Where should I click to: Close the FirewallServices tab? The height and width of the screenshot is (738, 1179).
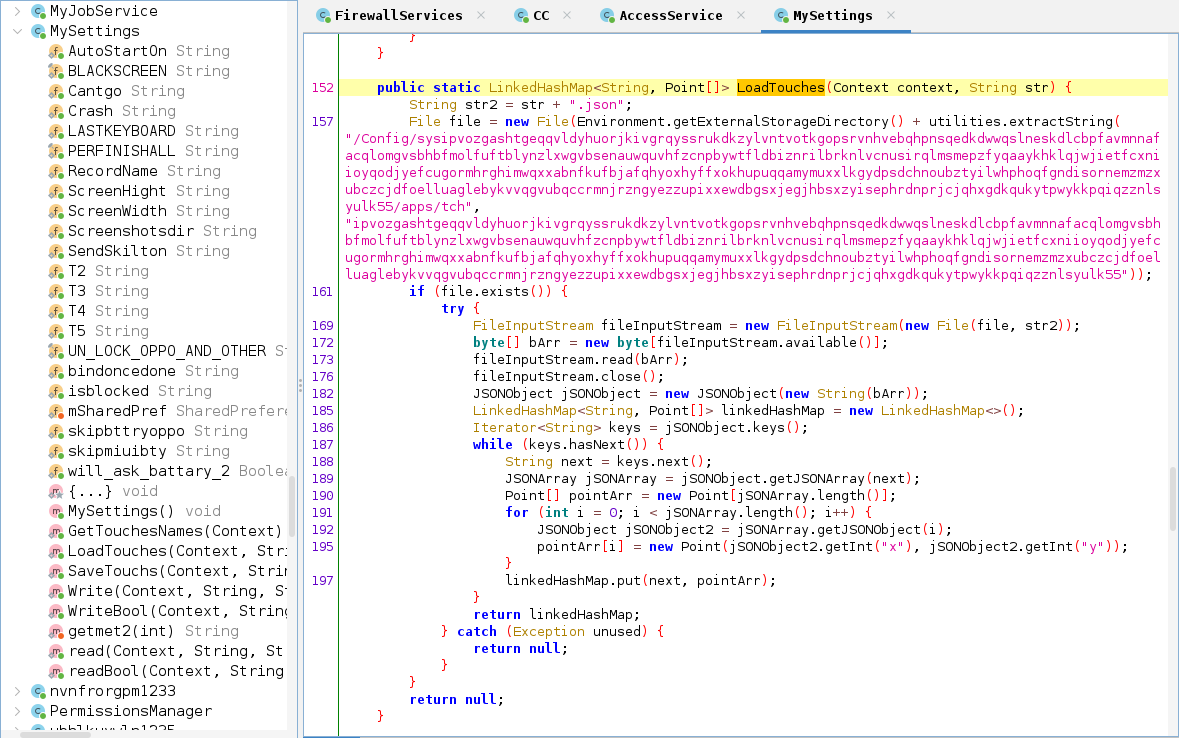[x=481, y=16]
